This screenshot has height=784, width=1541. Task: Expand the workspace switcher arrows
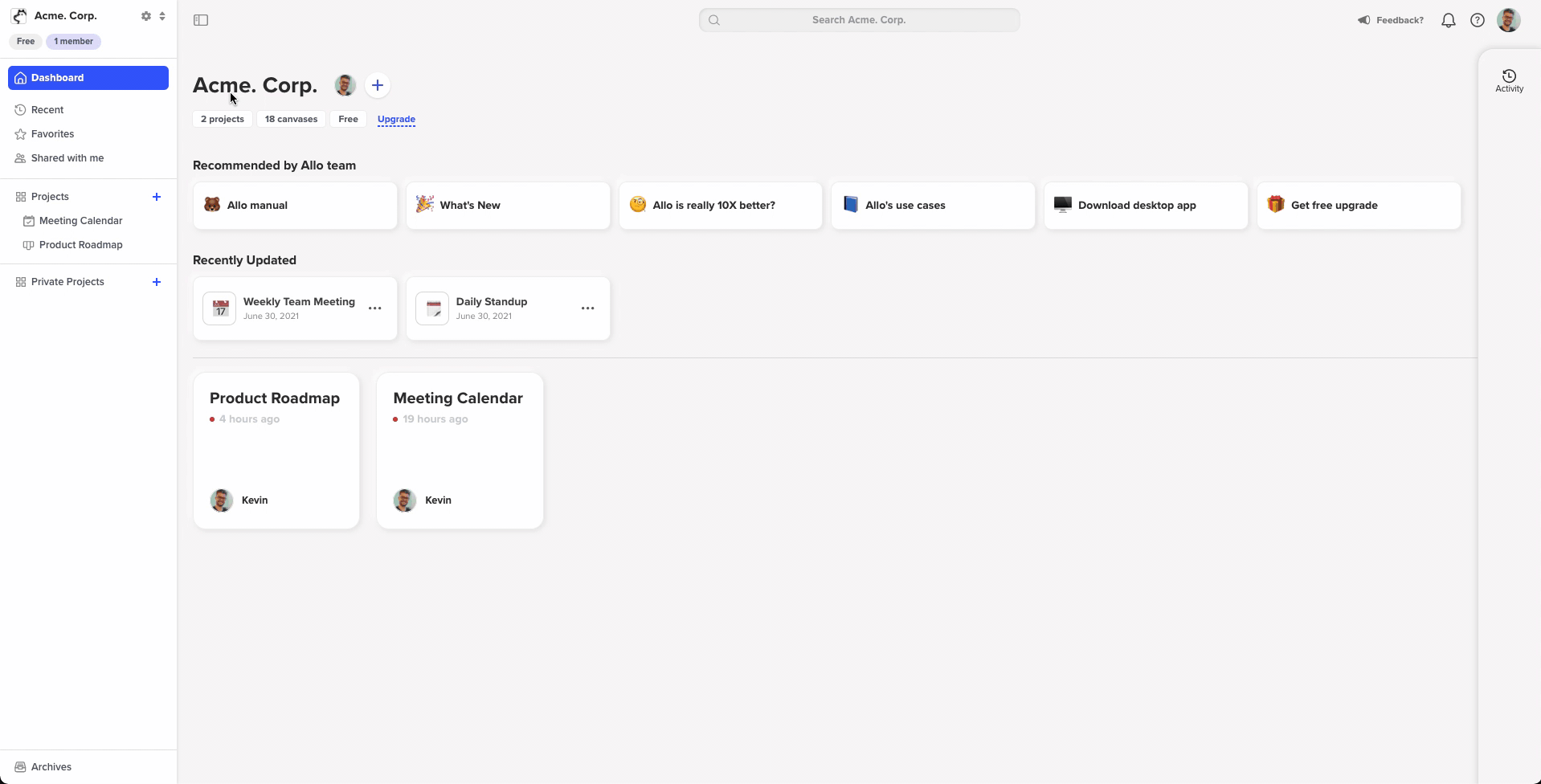pos(162,16)
